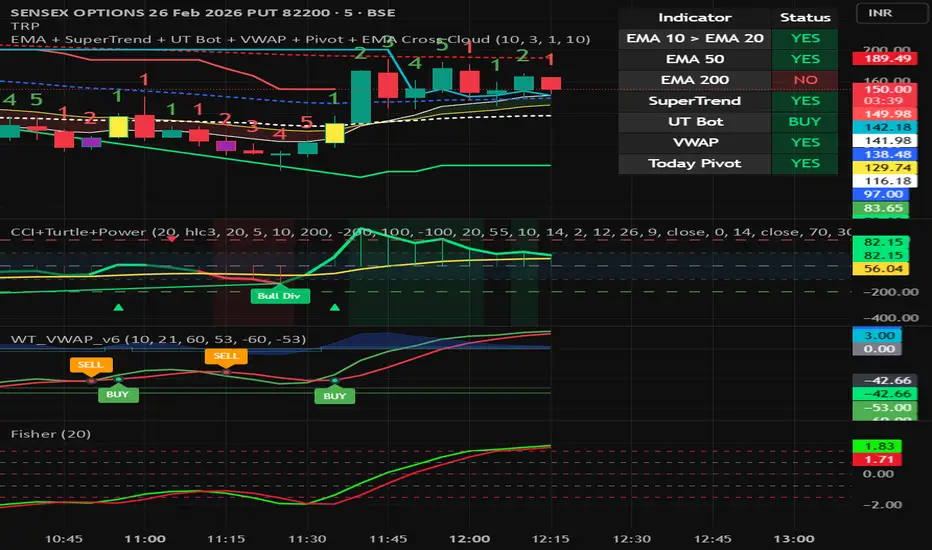The height and width of the screenshot is (550, 932).
Task: Click the EMA 50 row label
Action: point(695,59)
